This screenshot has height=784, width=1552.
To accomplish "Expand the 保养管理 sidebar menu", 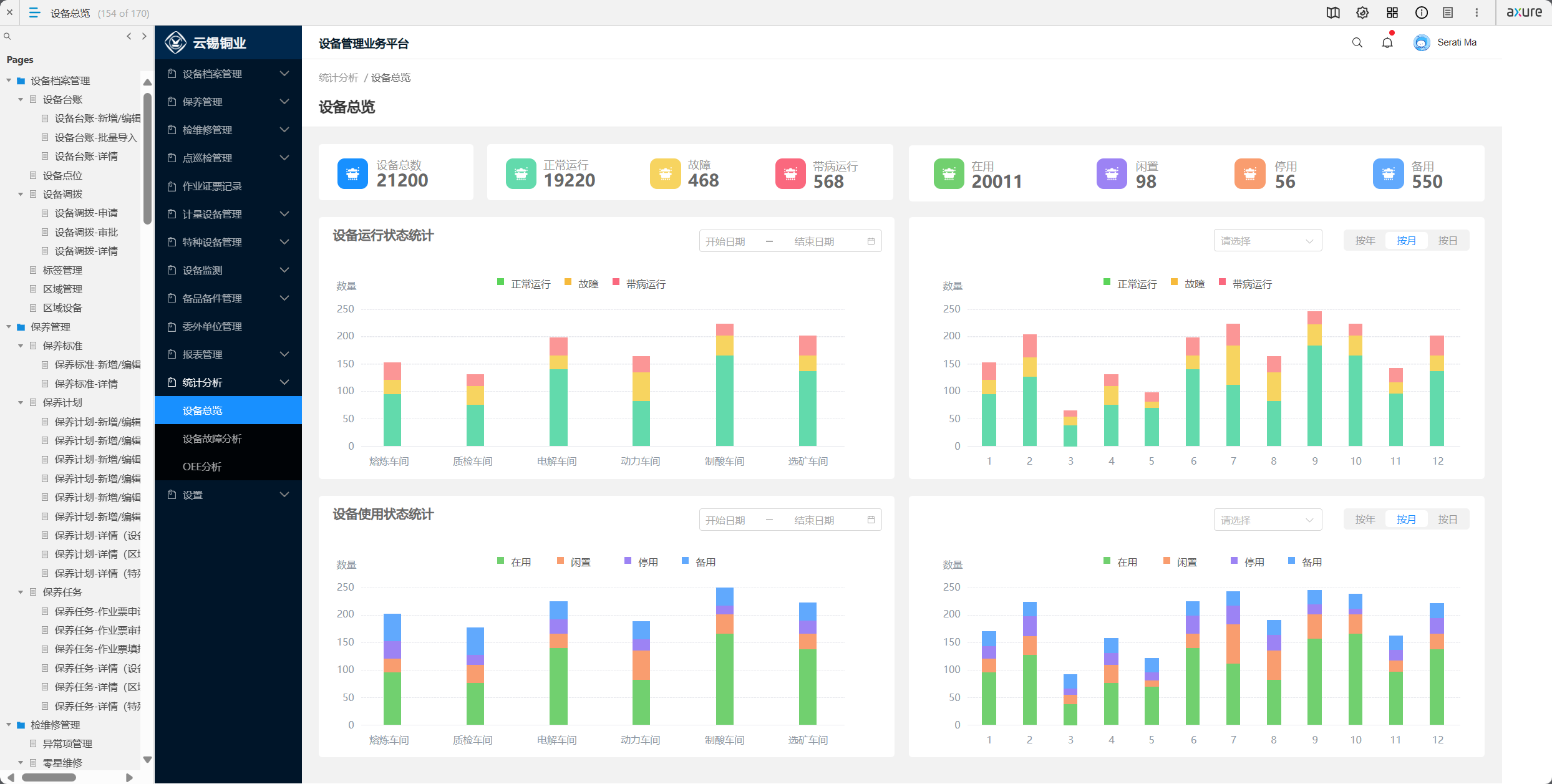I will tap(228, 102).
